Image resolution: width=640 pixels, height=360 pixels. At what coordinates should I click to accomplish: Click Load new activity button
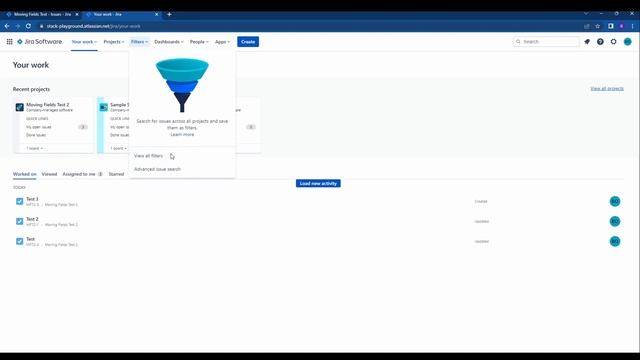pyautogui.click(x=318, y=184)
